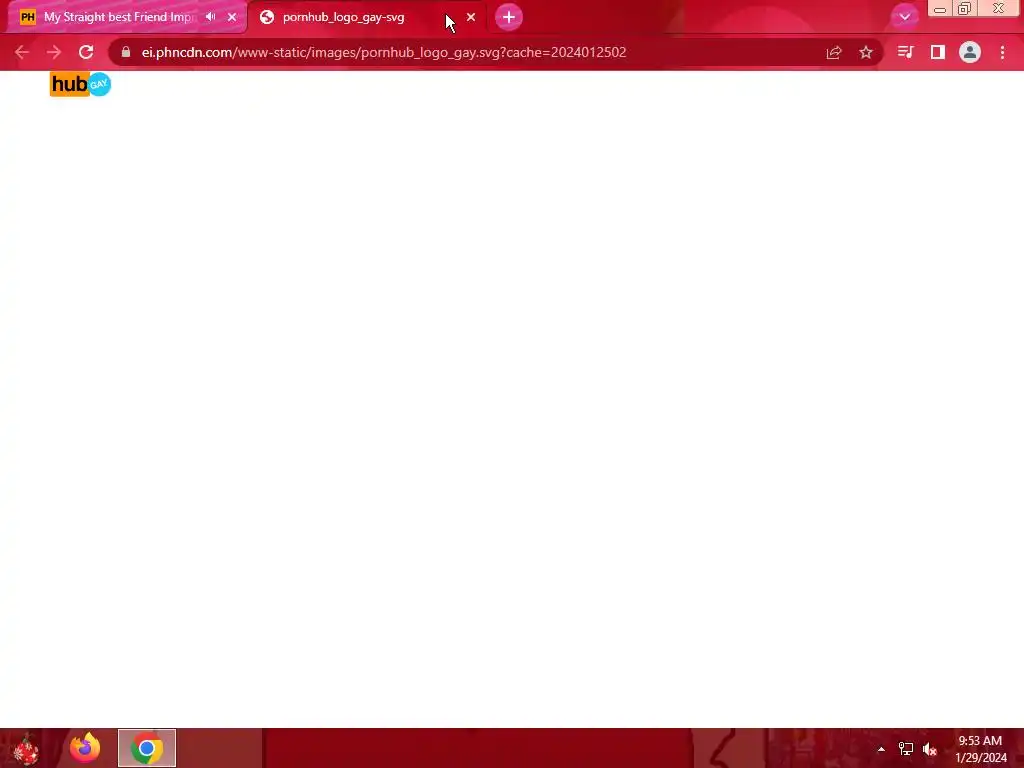Open the media controls icon

[x=905, y=52]
